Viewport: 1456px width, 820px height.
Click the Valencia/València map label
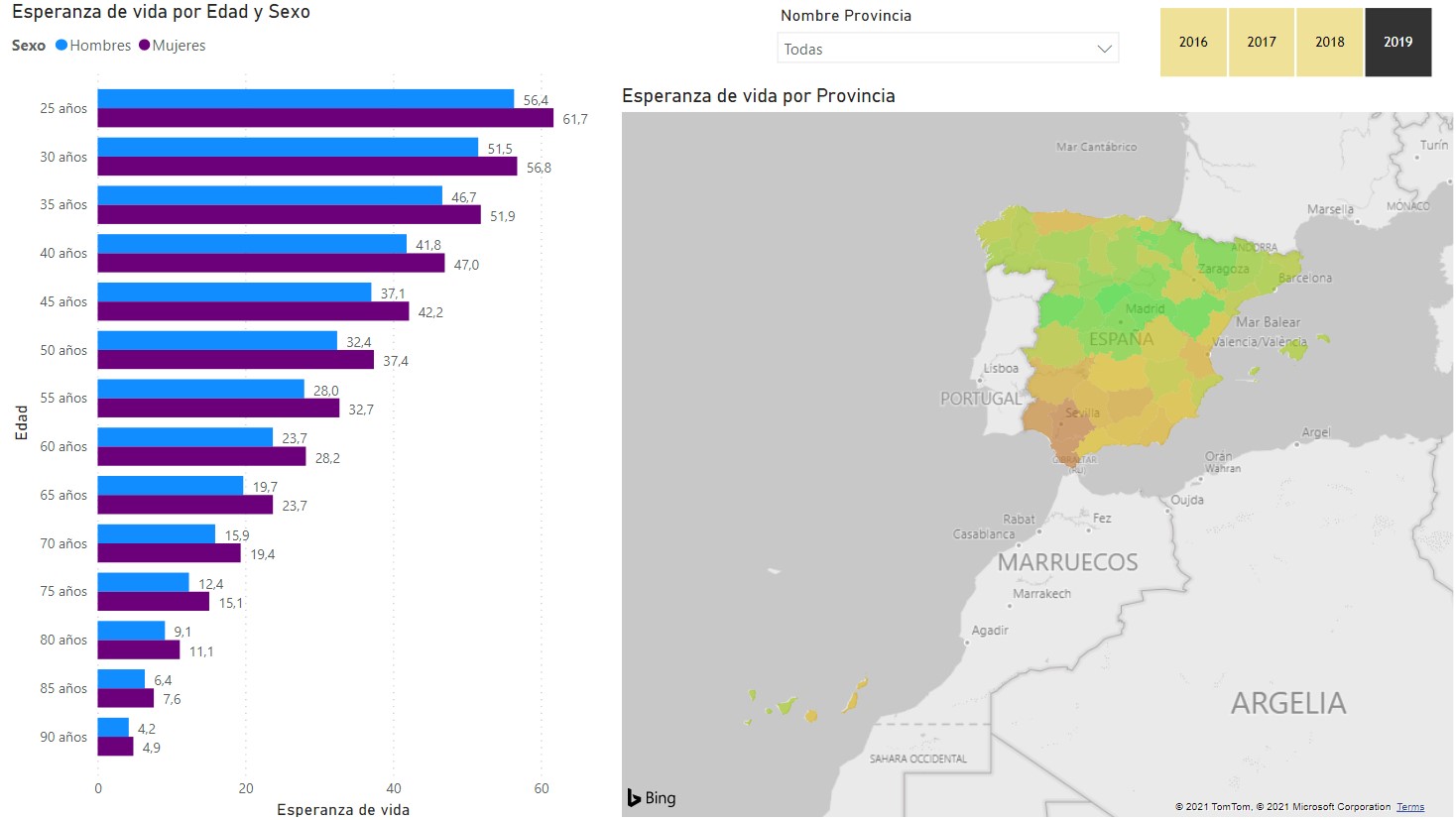pyautogui.click(x=1260, y=341)
